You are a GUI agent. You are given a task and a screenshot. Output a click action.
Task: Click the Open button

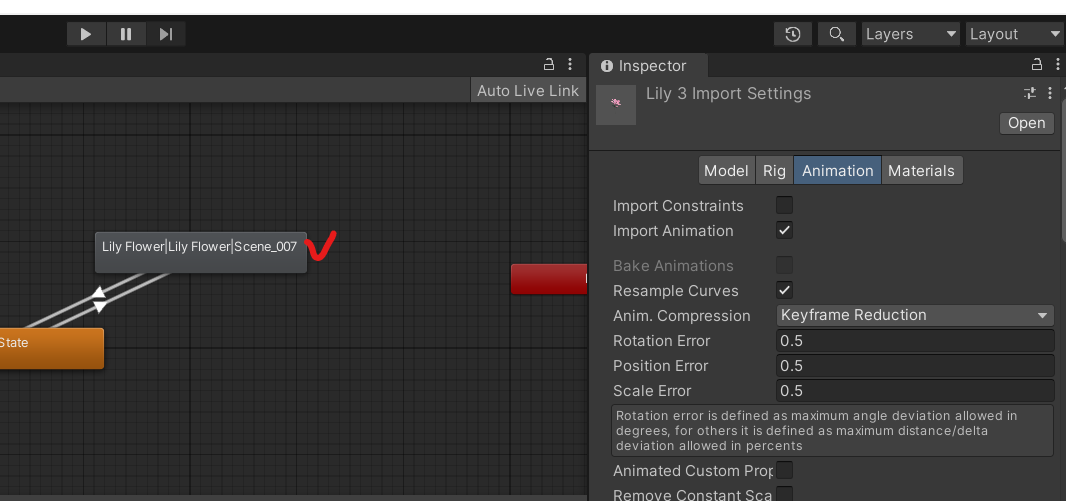1027,123
